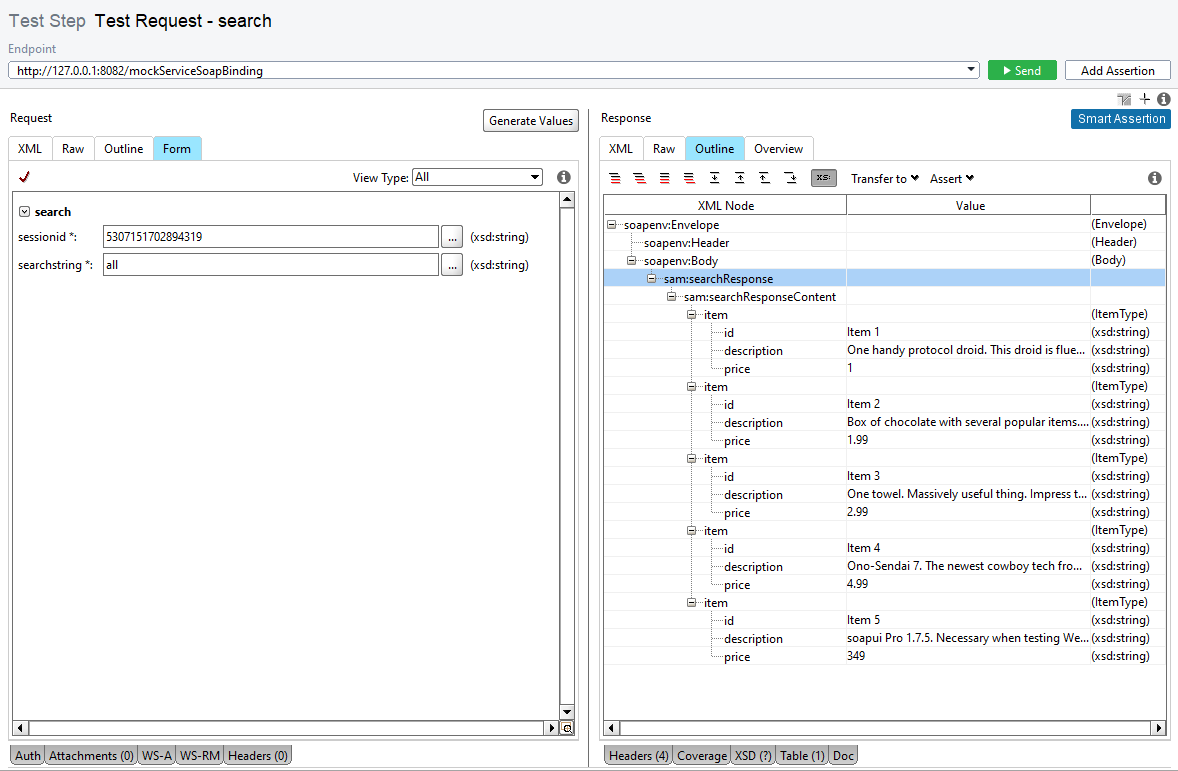The width and height of the screenshot is (1178, 771).
Task: Open the Headers (4) tab below the Response
Action: pos(637,755)
